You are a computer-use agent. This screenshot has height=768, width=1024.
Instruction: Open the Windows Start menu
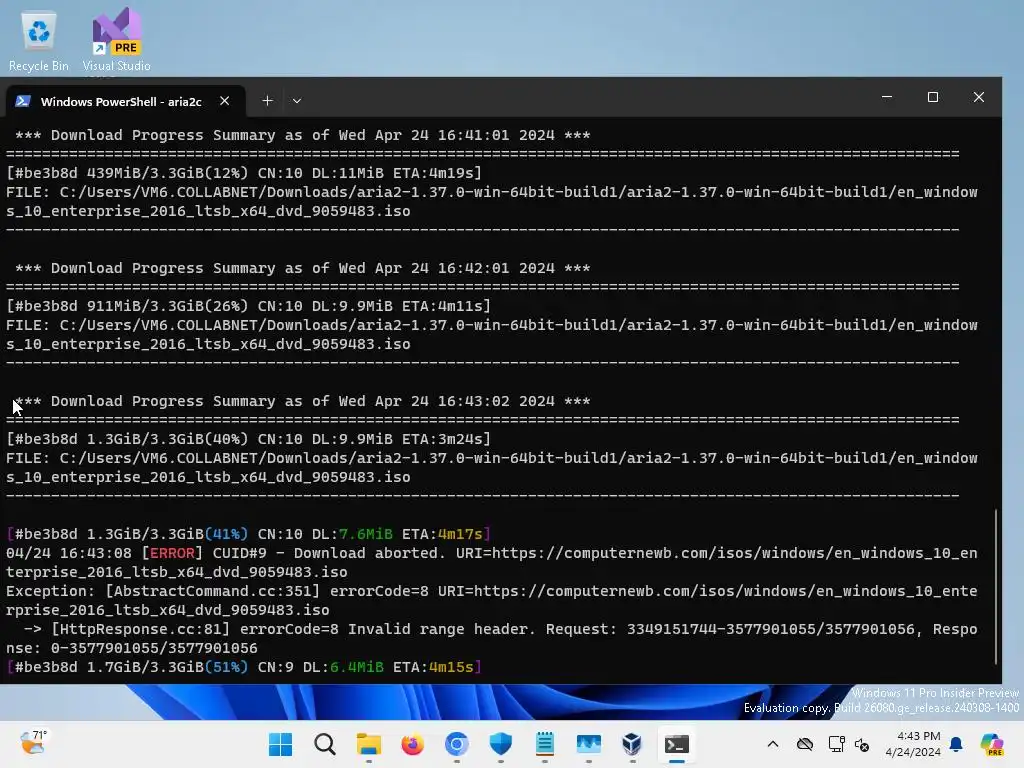281,744
